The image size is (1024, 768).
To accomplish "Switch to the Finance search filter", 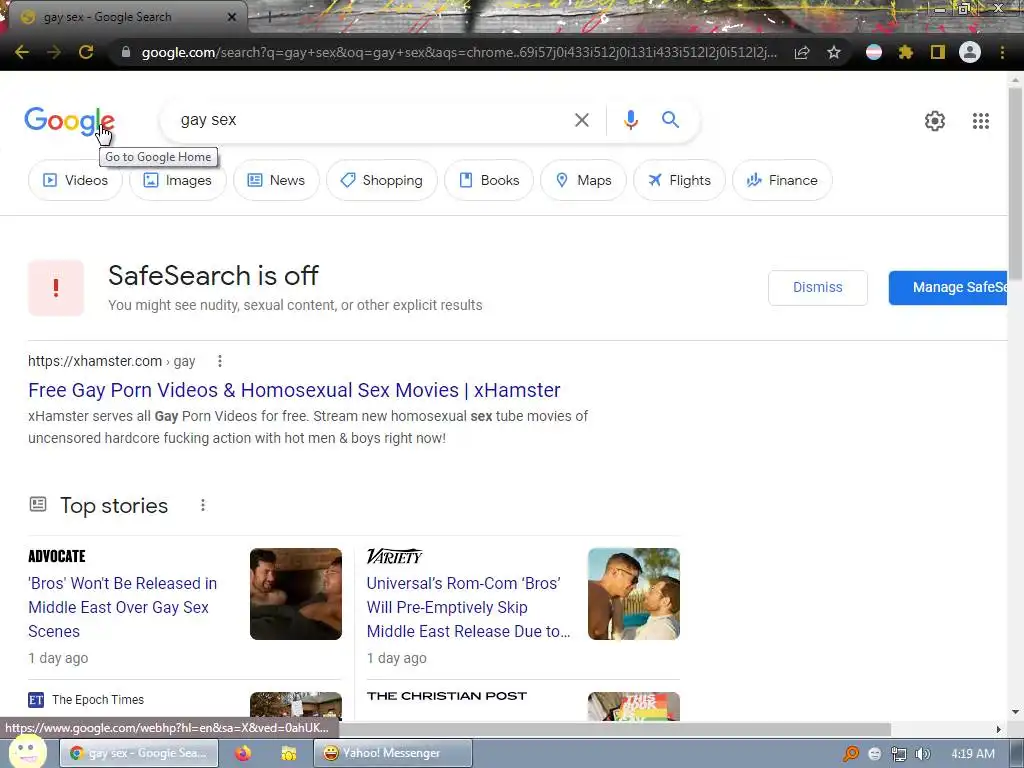I will 782,180.
